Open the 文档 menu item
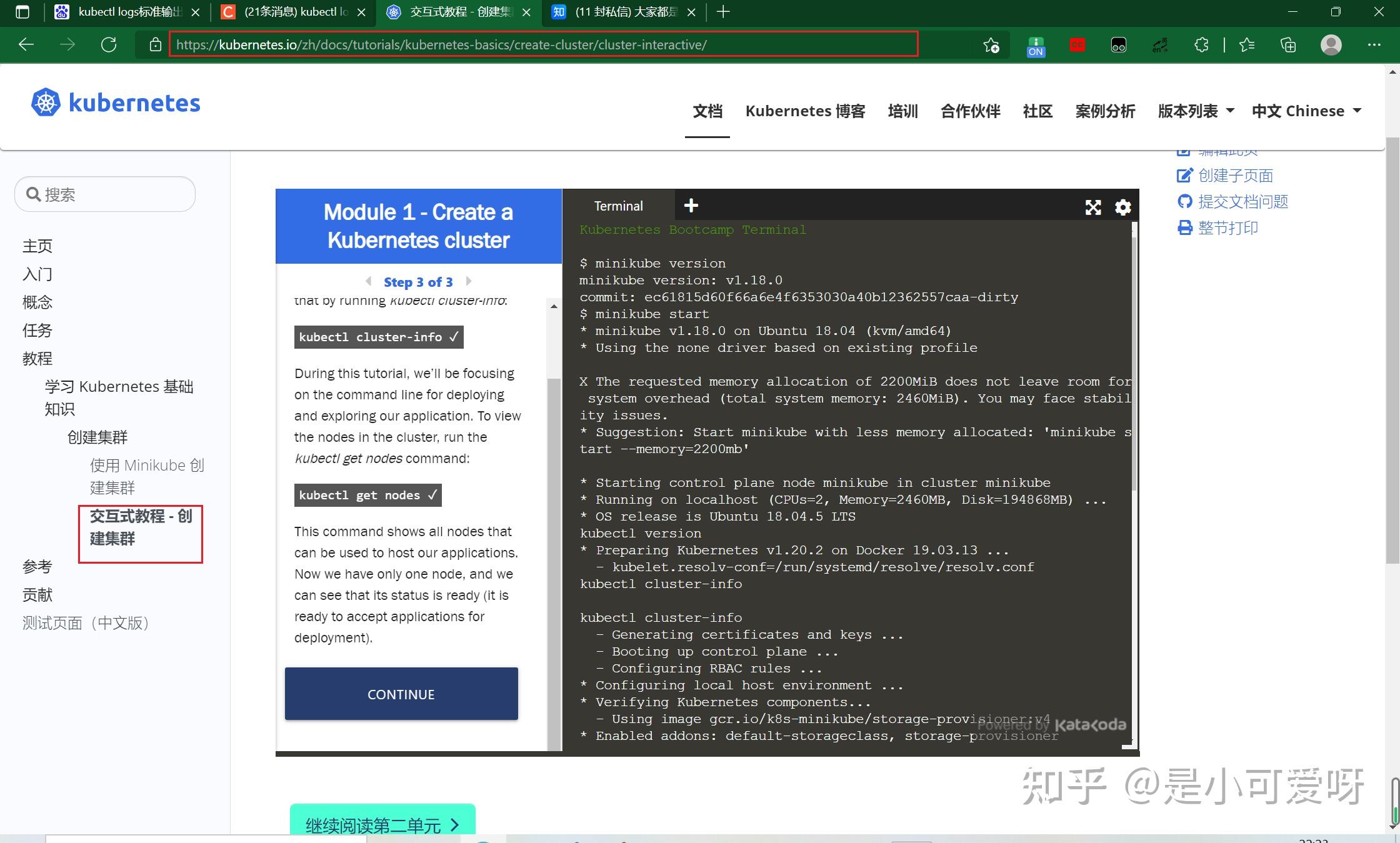1400x843 pixels. 707,111
